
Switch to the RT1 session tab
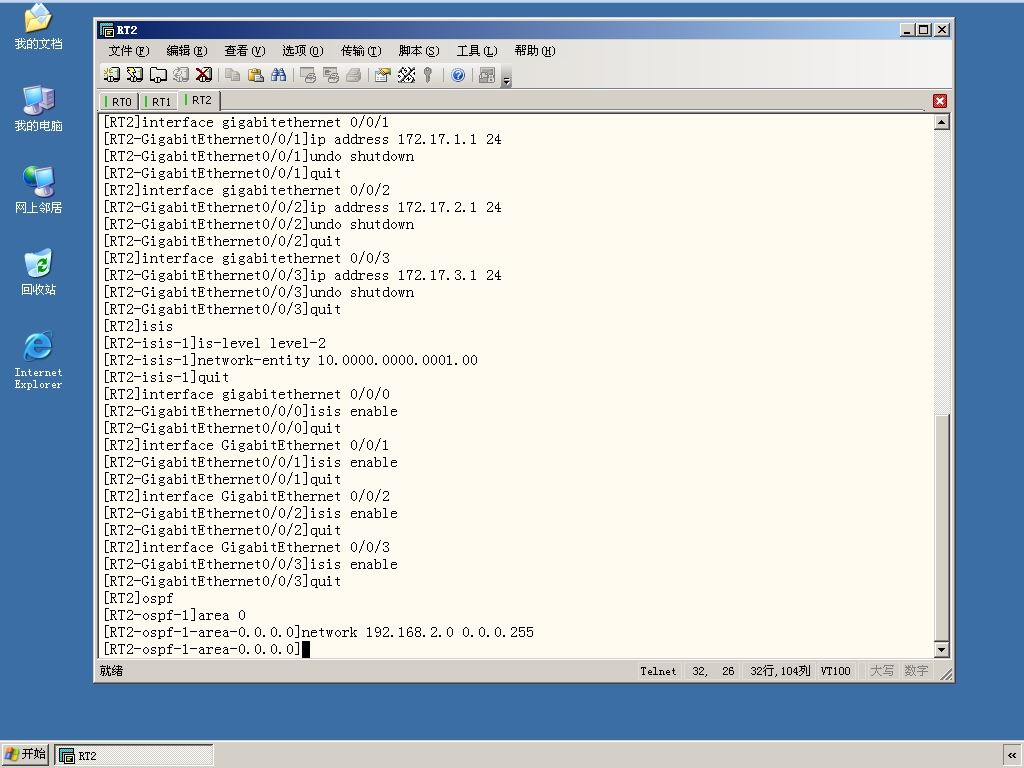(x=158, y=102)
